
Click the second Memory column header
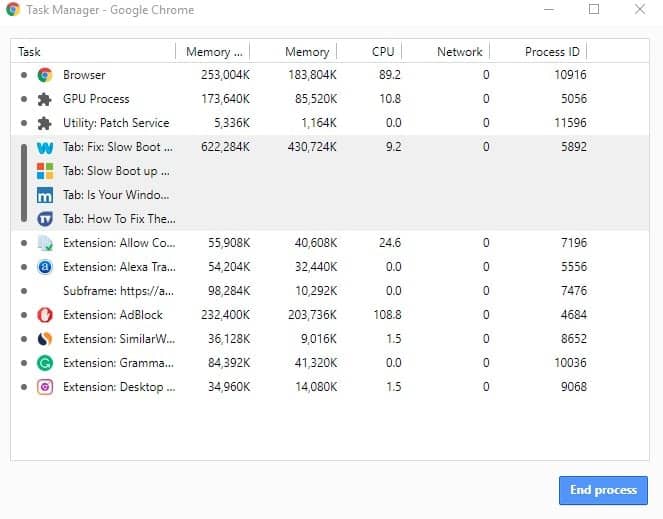(306, 52)
